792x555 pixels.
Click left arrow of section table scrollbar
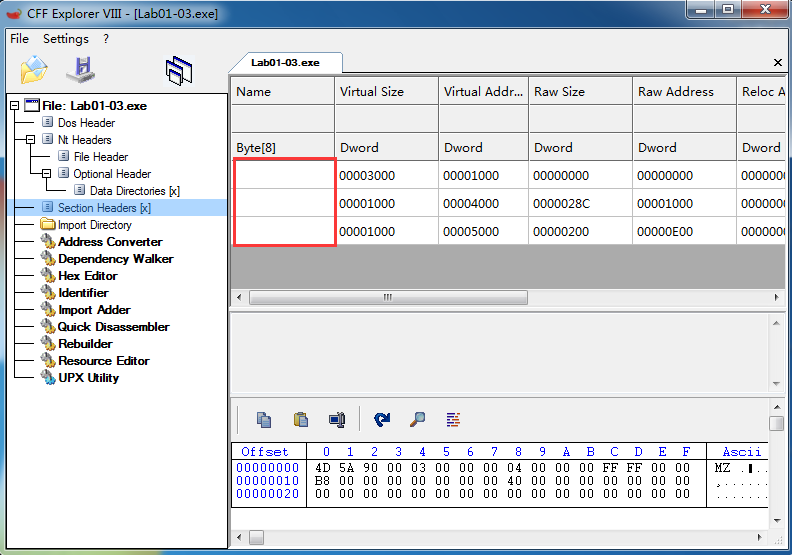coord(239,297)
